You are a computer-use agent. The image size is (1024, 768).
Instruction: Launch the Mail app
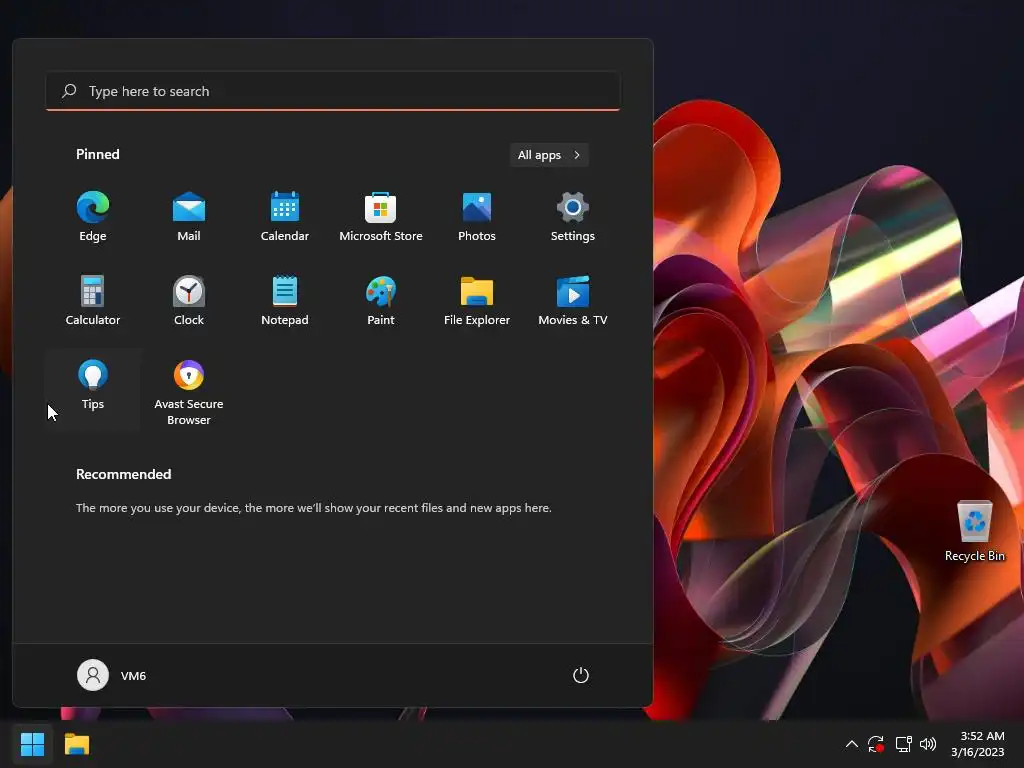pos(189,217)
